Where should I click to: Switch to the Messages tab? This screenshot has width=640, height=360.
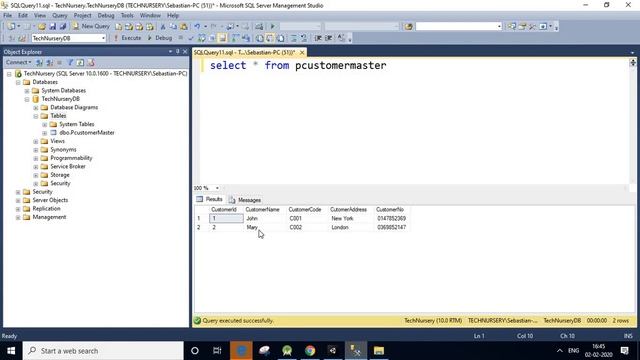point(245,200)
